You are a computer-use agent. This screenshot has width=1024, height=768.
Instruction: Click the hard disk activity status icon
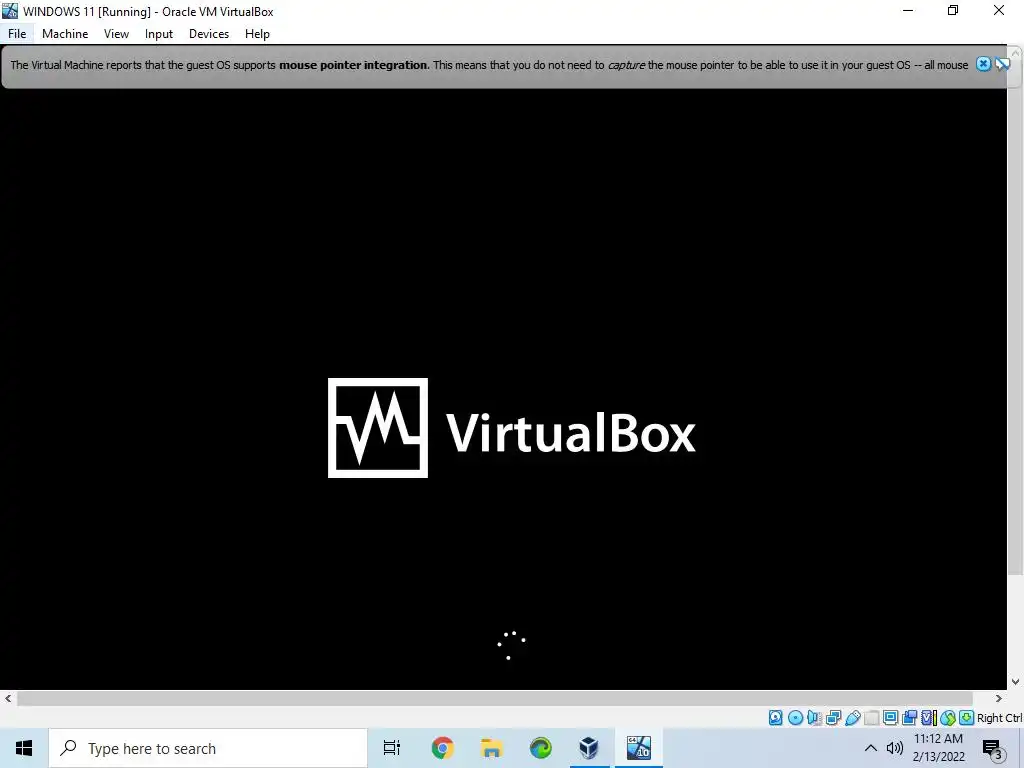[776, 718]
